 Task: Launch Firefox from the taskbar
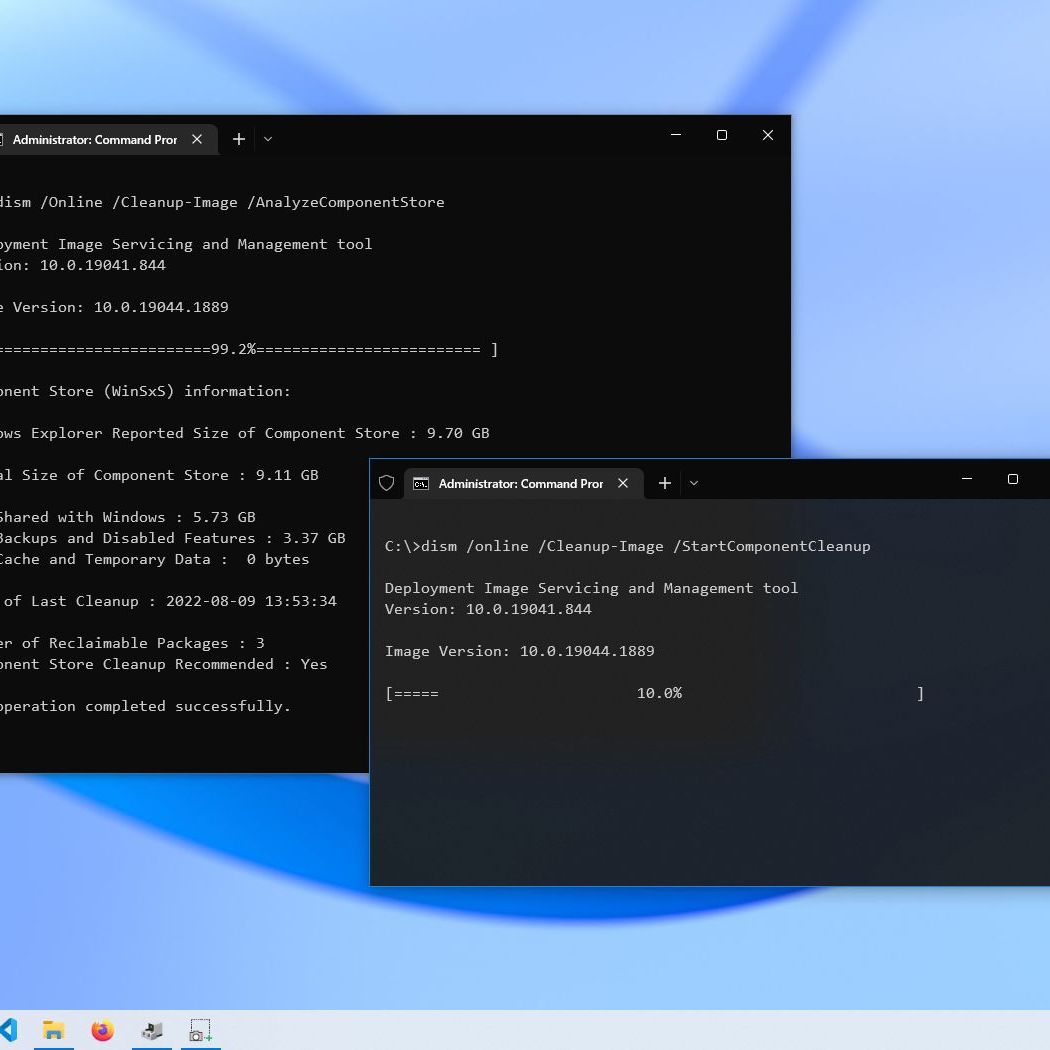coord(102,1030)
